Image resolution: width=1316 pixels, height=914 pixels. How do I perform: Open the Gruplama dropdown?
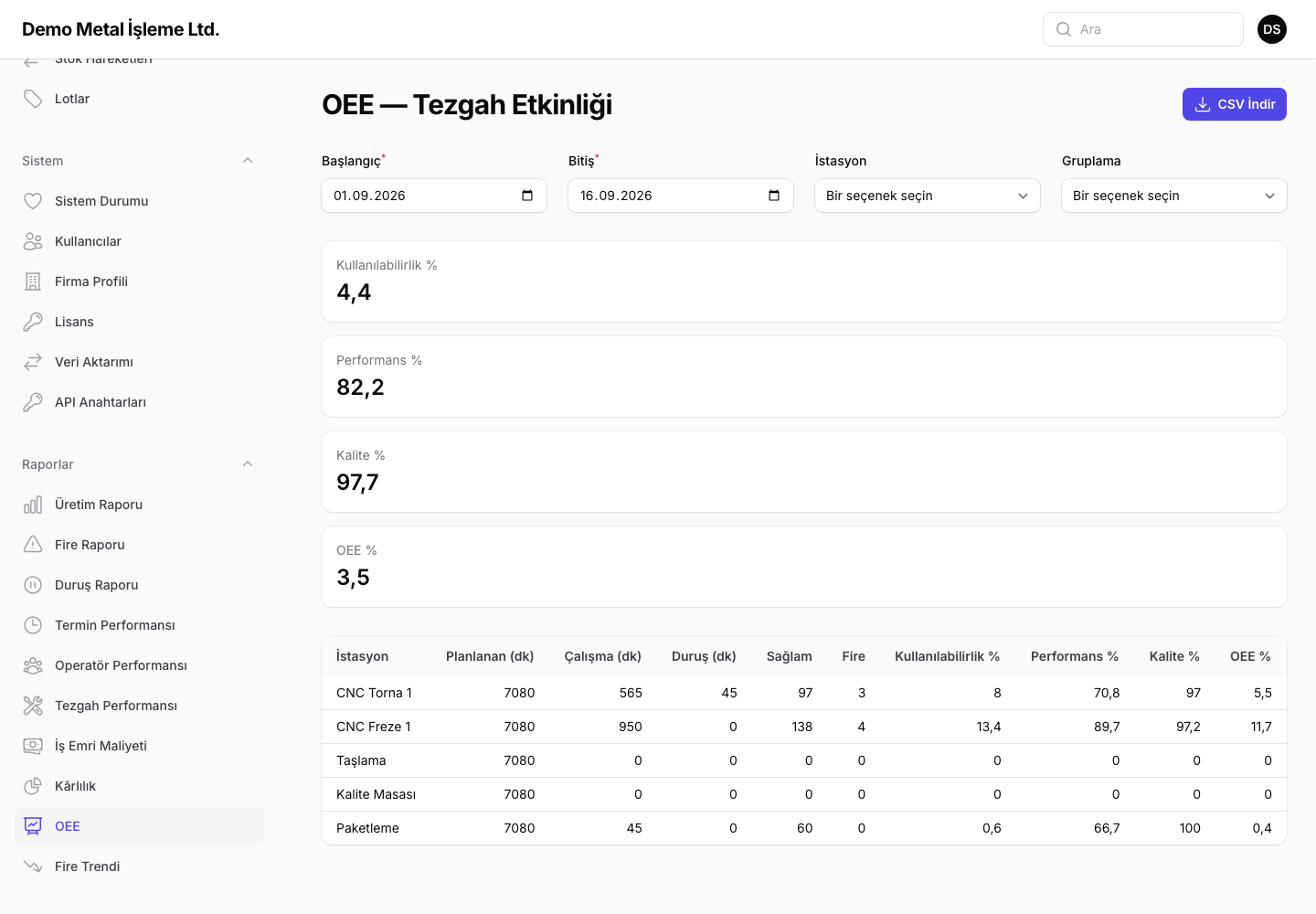click(x=1174, y=196)
